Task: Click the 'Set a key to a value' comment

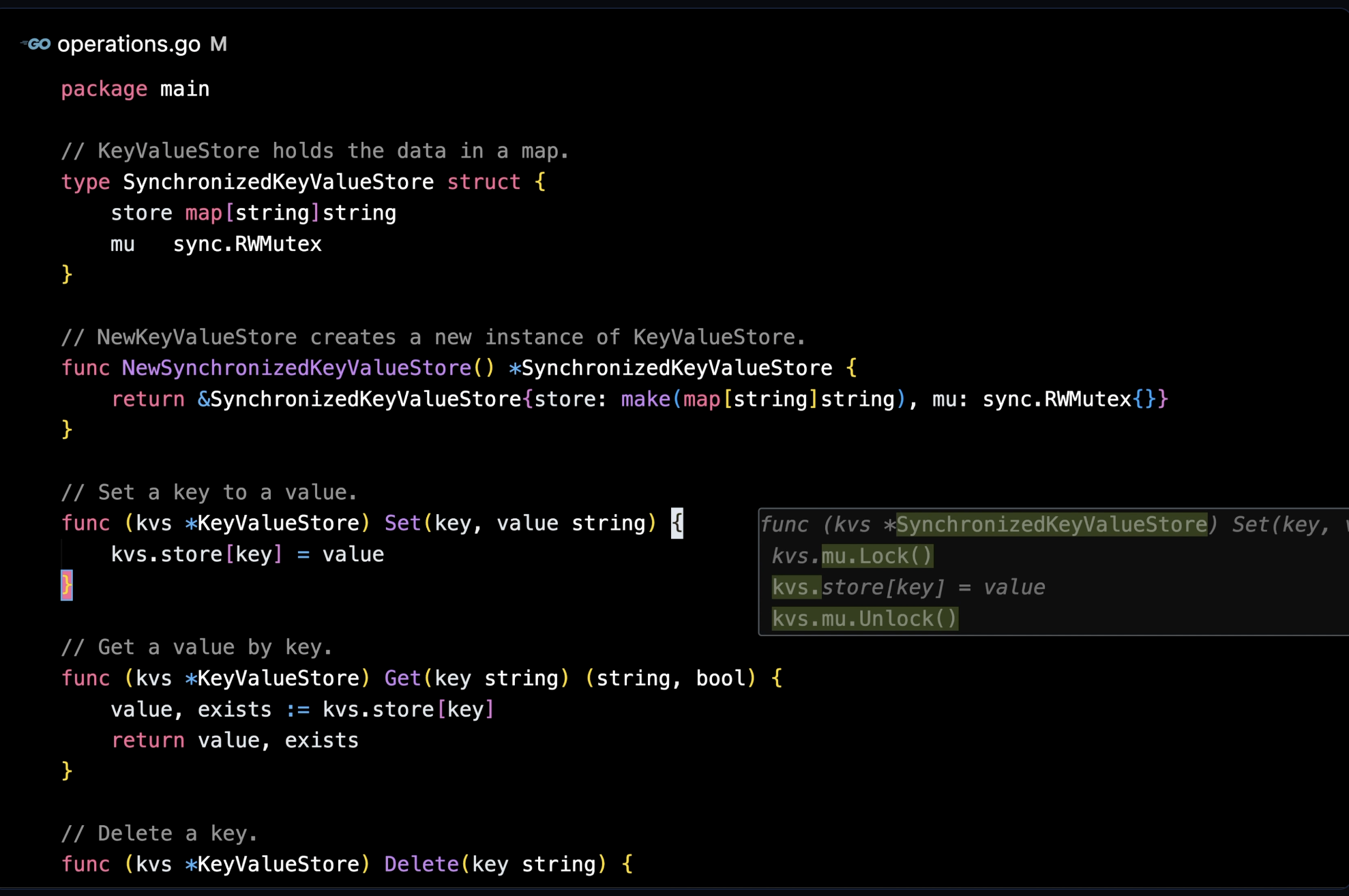Action: (x=209, y=492)
